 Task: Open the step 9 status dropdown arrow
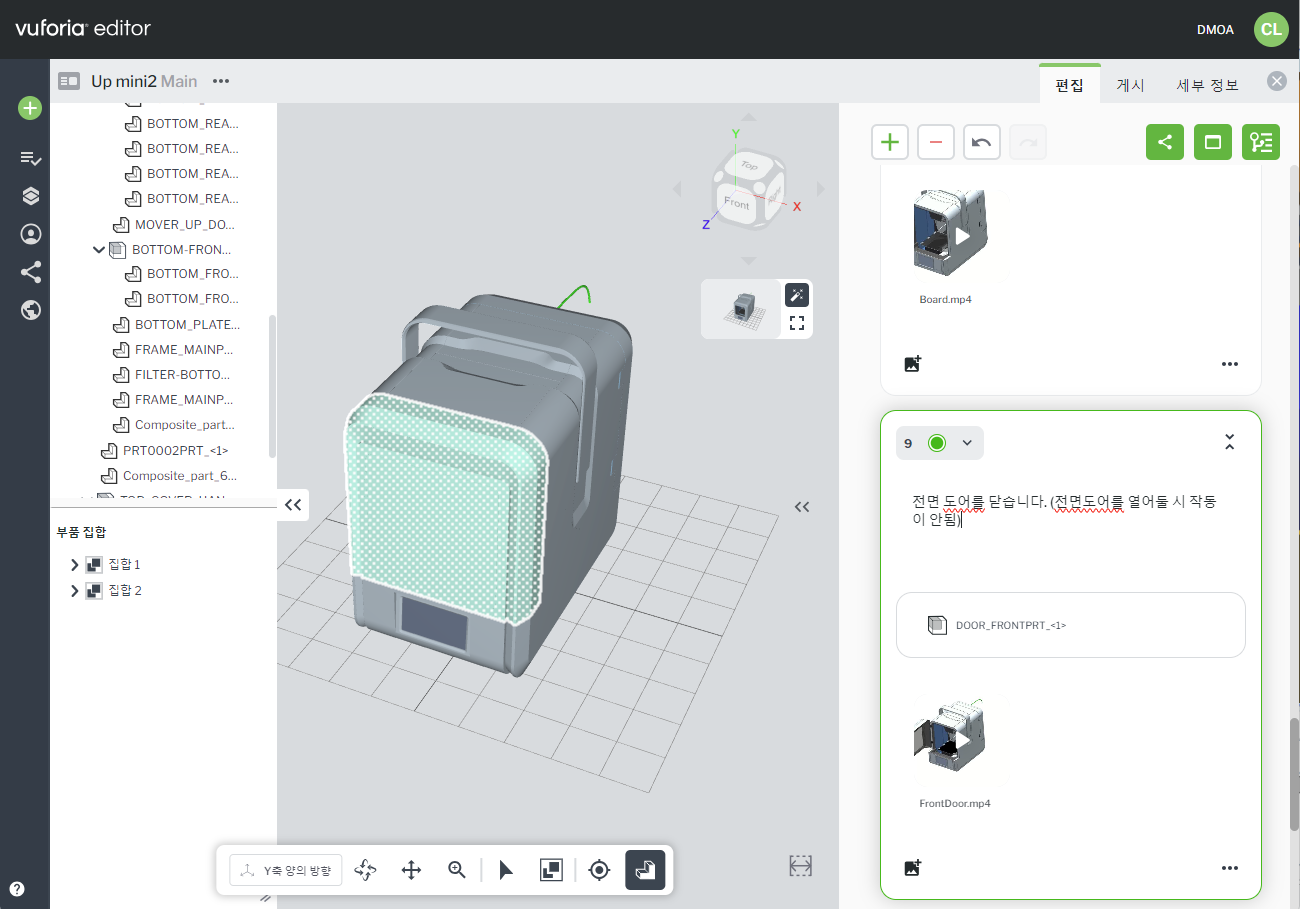(967, 443)
